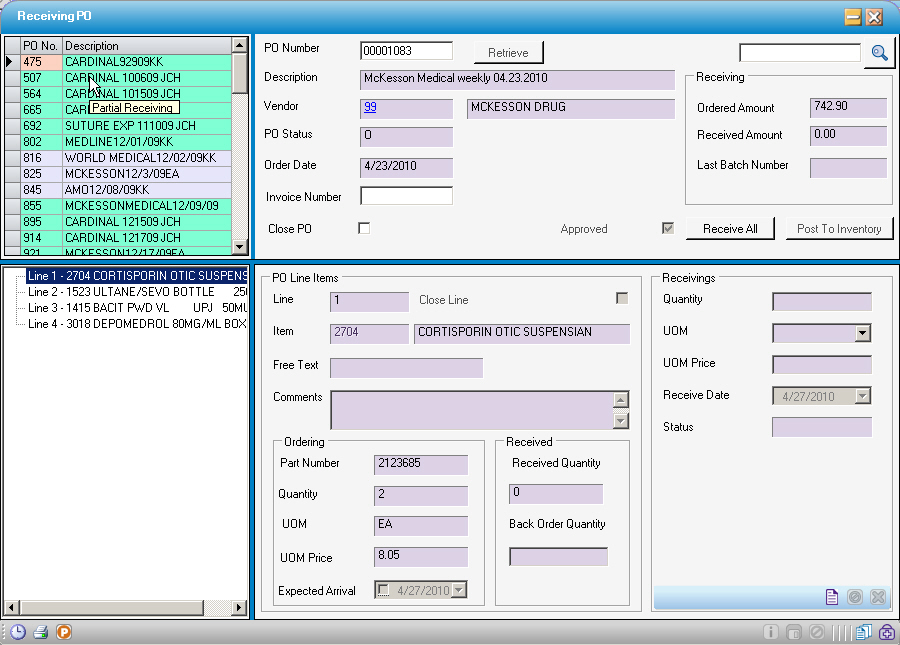Screen dimensions: 900x645
Task: Click the Post To Inventory button
Action: pyautogui.click(x=839, y=228)
